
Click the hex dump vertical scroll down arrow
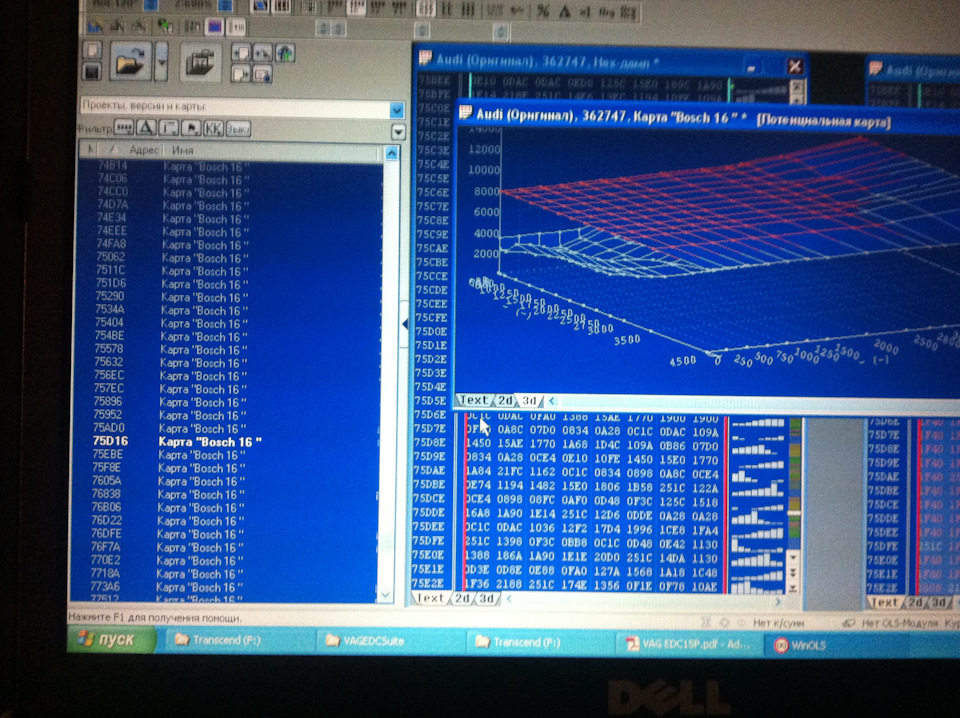point(793,558)
